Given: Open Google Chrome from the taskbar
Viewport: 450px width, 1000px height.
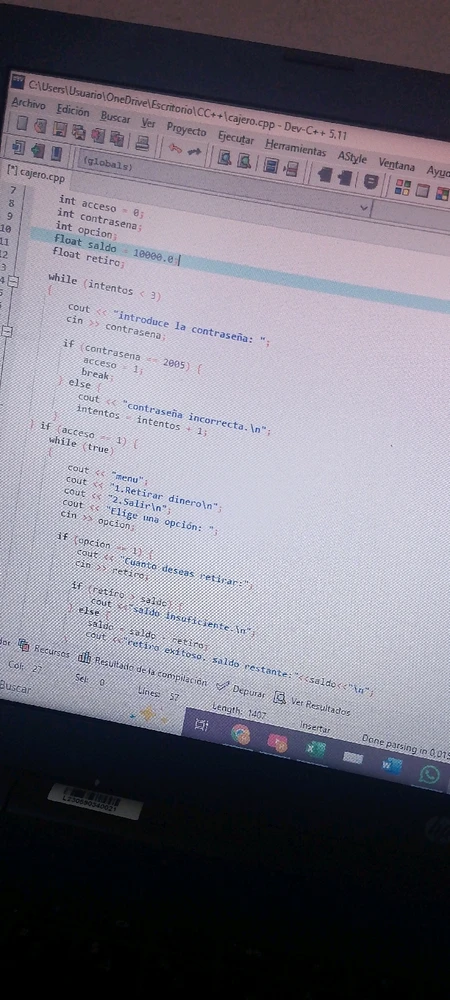Looking at the screenshot, I should click(x=240, y=735).
